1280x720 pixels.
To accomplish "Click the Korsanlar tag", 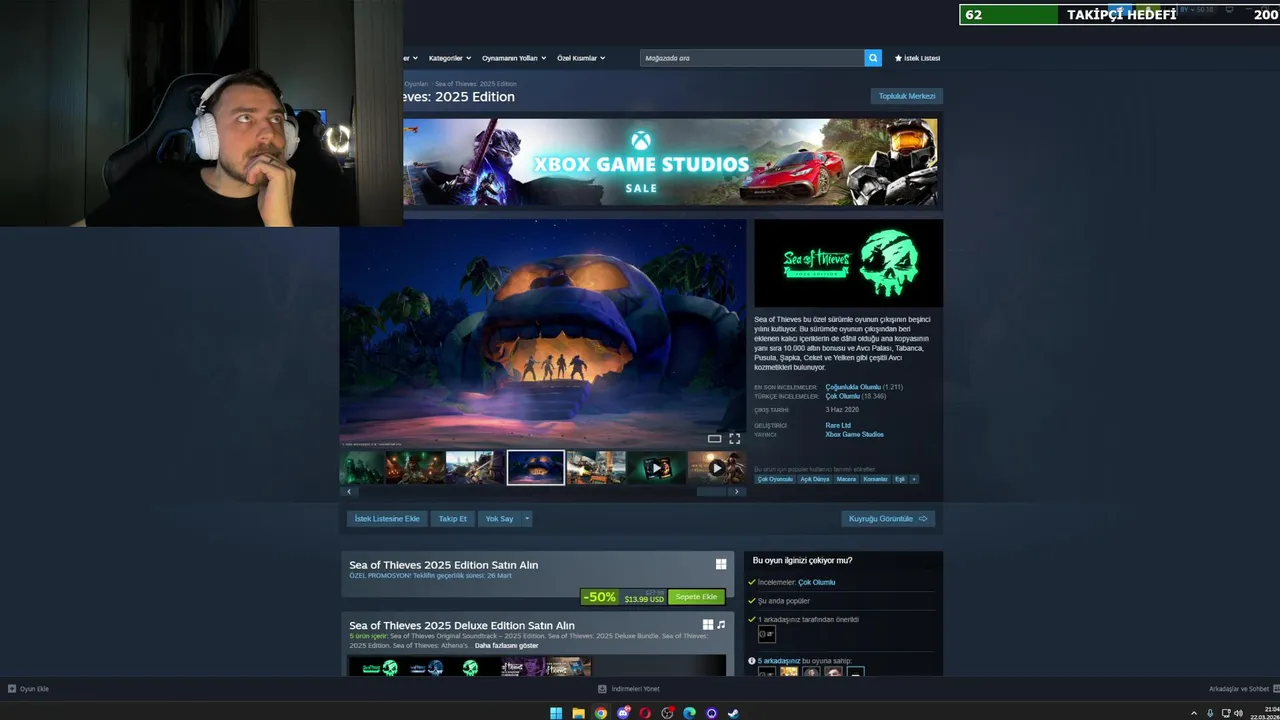I will [x=876, y=479].
